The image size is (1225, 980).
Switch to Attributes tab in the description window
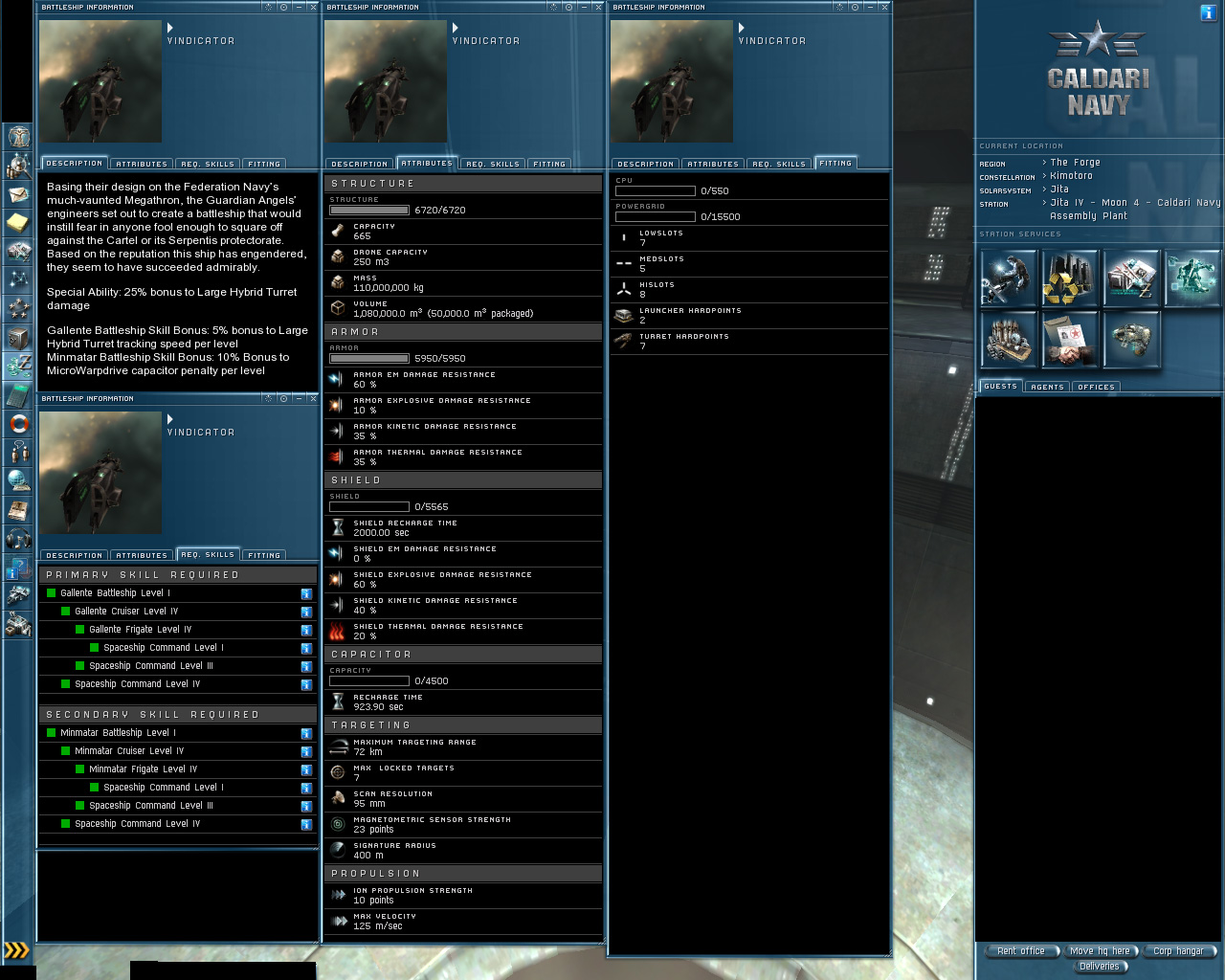click(x=142, y=164)
